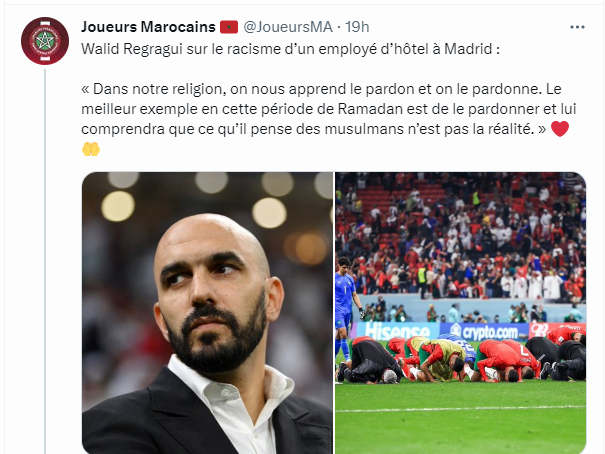Click the Hisense banner in stadium photo
605x454 pixels.
pos(397,331)
